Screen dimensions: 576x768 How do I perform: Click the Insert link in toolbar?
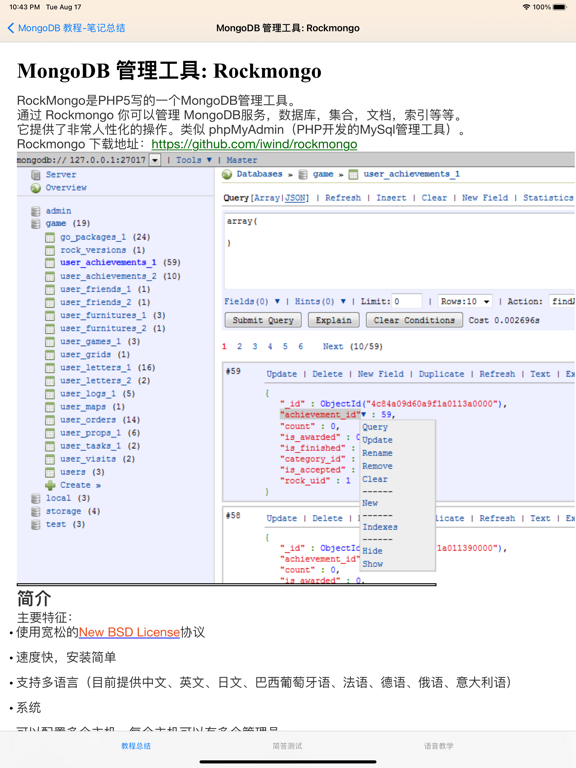click(391, 198)
